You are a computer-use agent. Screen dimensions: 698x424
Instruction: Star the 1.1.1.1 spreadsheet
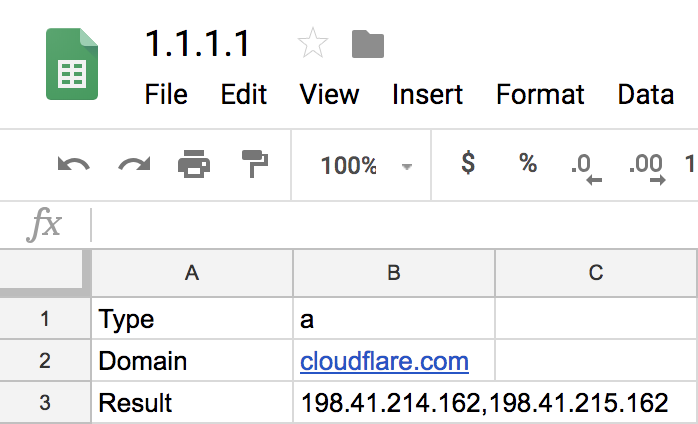313,44
